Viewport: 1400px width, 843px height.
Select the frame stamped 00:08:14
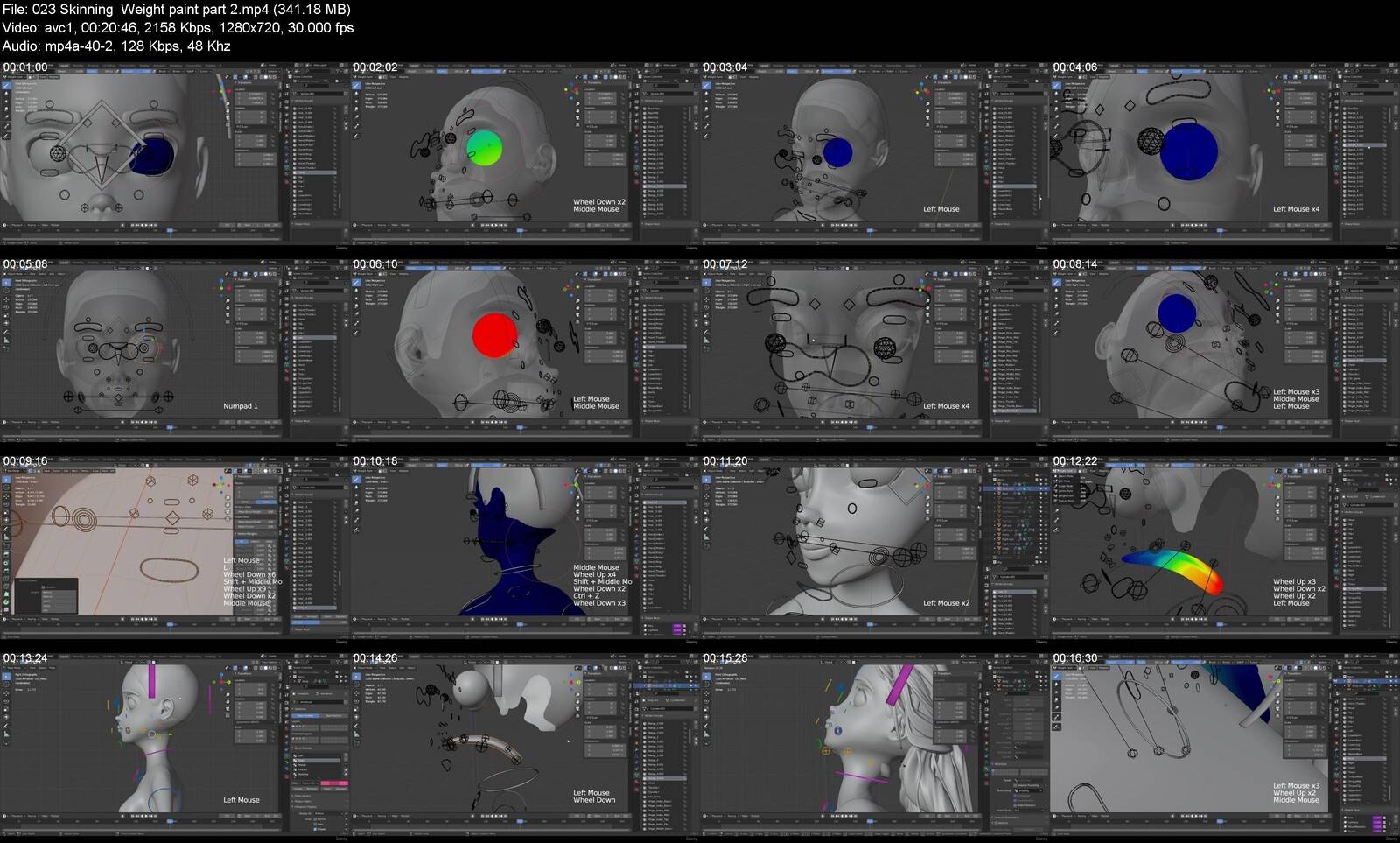pyautogui.click(x=1224, y=349)
